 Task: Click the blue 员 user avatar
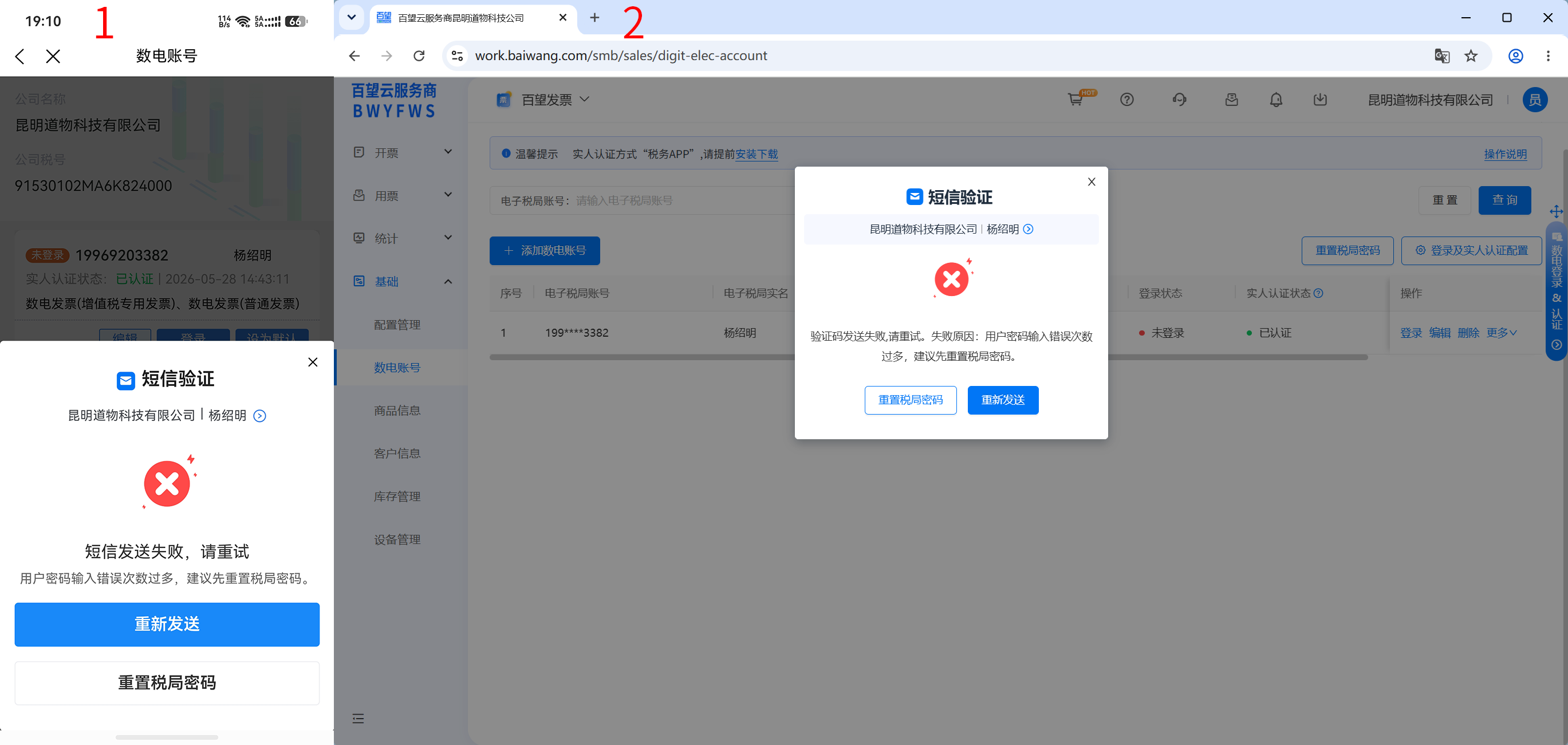[x=1535, y=100]
